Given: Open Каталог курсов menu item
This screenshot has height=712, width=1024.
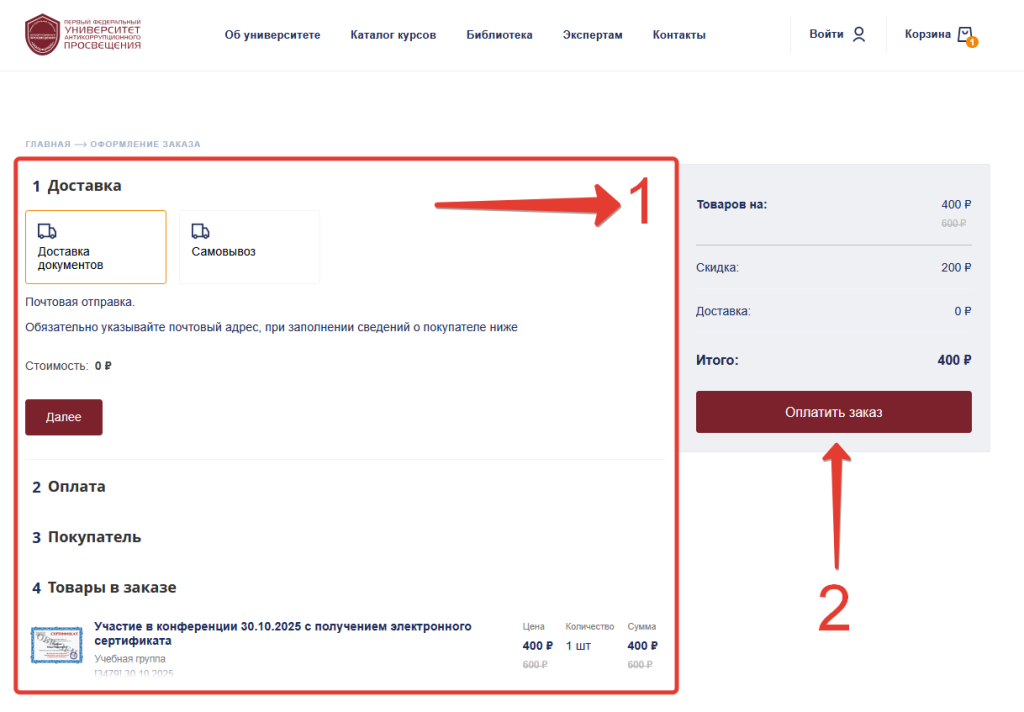Looking at the screenshot, I should (x=393, y=35).
